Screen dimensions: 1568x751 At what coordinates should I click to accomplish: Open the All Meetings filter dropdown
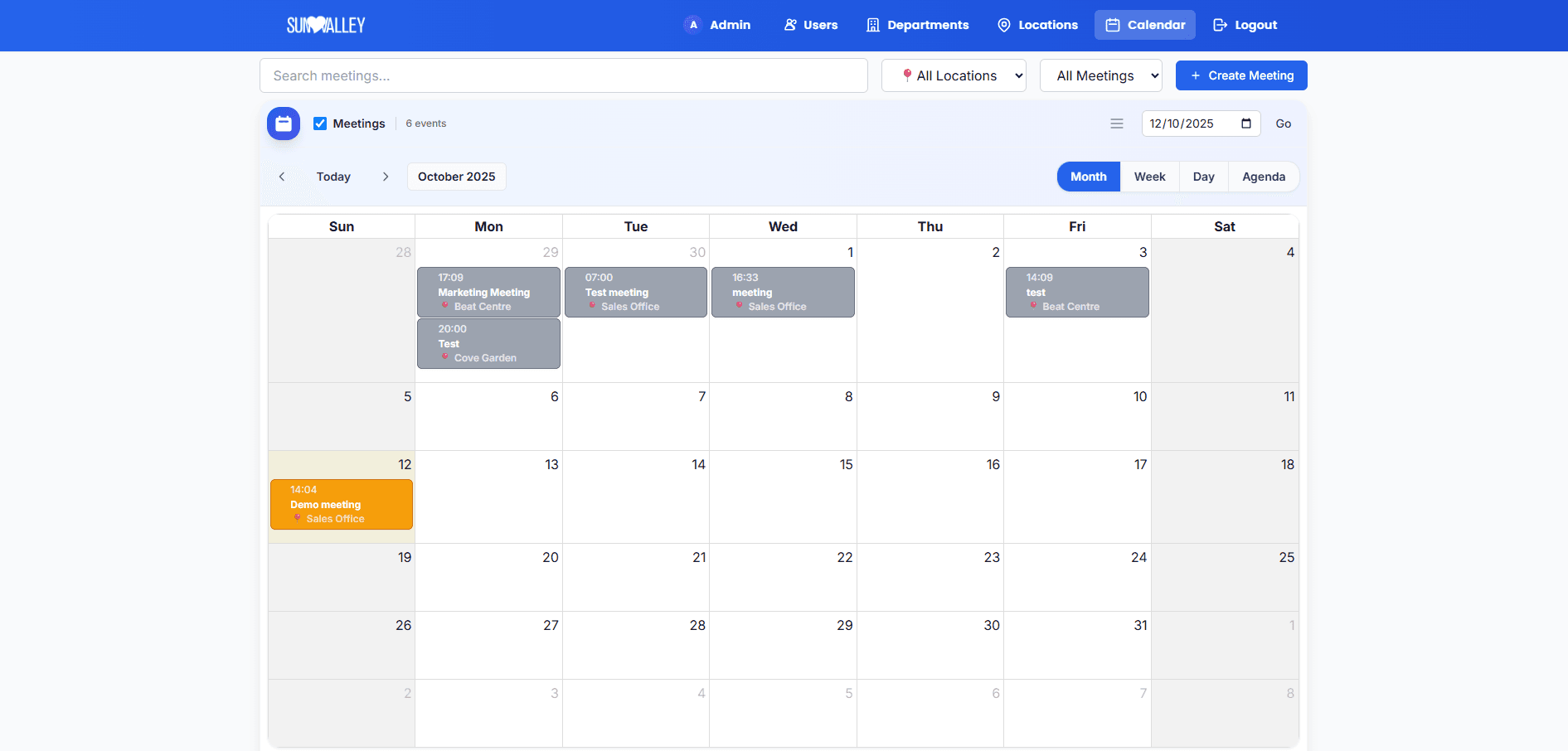pos(1101,75)
